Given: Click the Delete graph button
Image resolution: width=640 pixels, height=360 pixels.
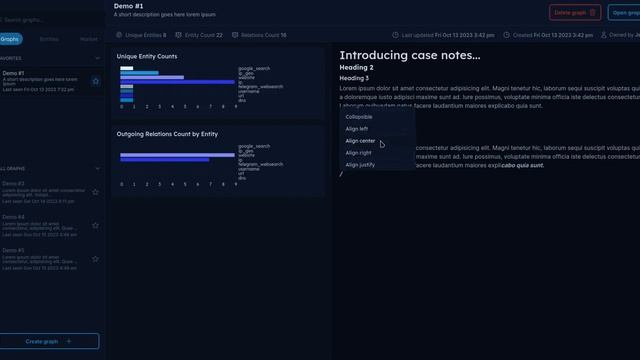Looking at the screenshot, I should pos(575,13).
